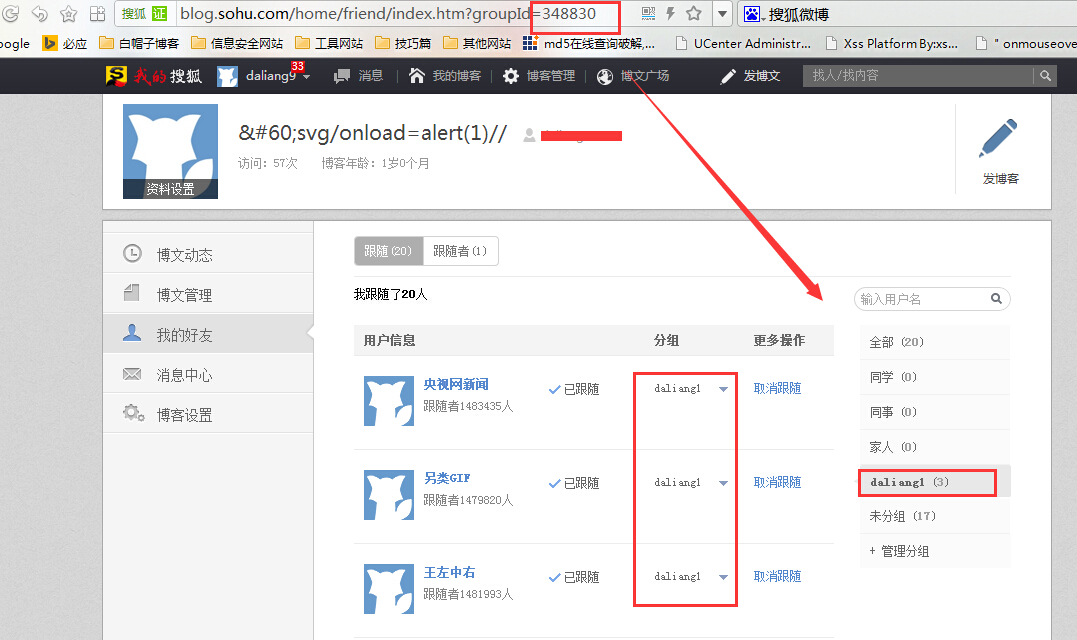Open the 央视网新闻 user link

click(x=456, y=384)
